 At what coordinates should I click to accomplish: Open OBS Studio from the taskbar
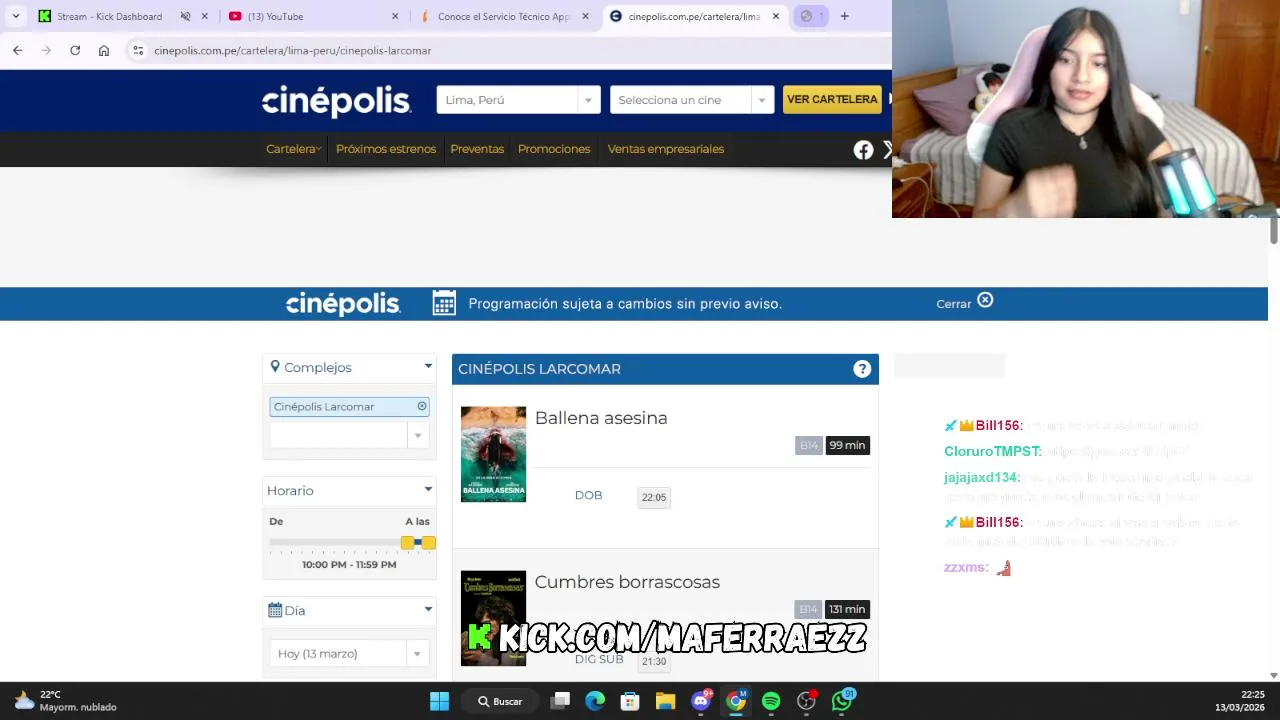tap(806, 701)
